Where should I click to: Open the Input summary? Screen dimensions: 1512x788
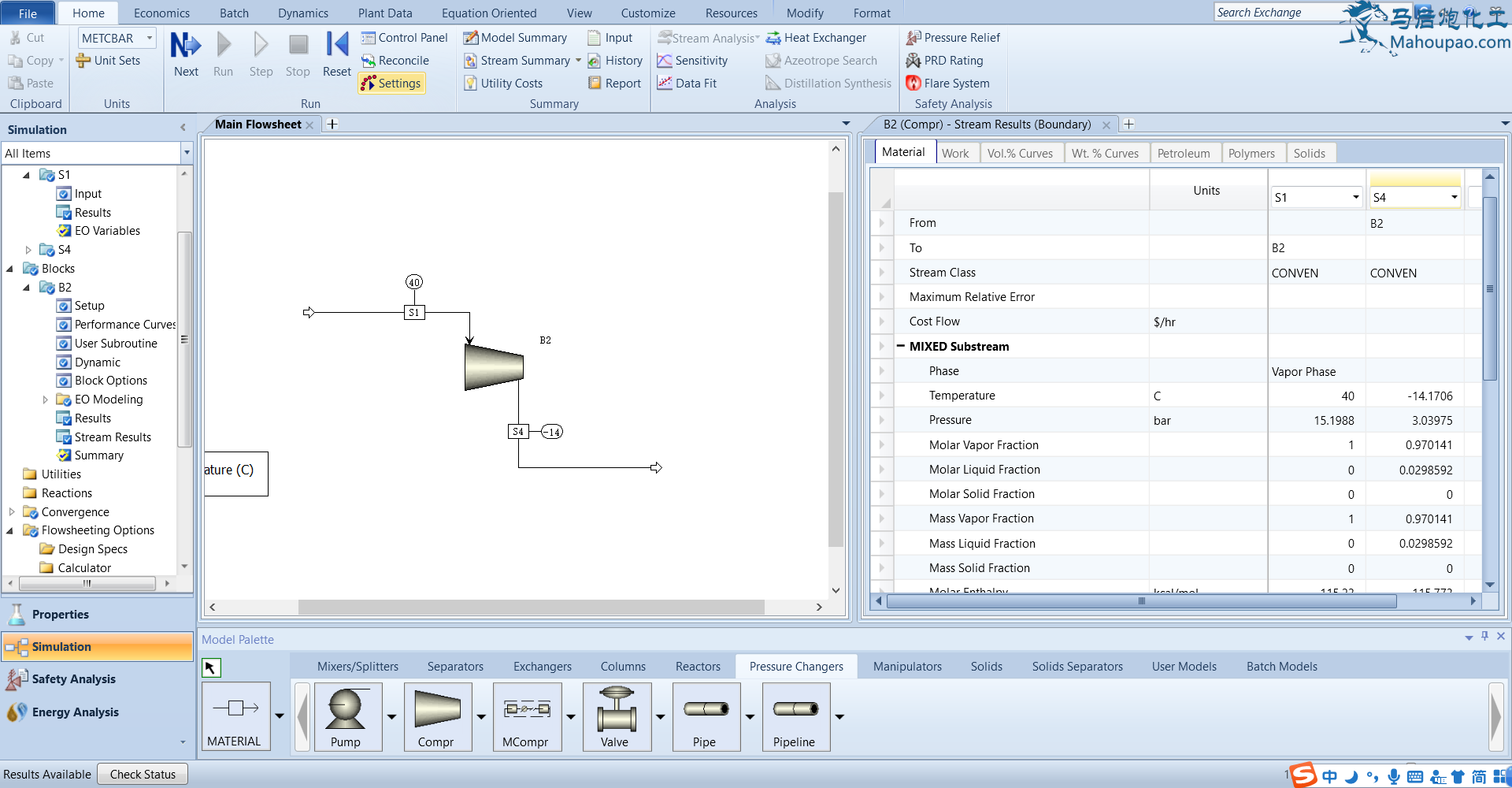(610, 38)
